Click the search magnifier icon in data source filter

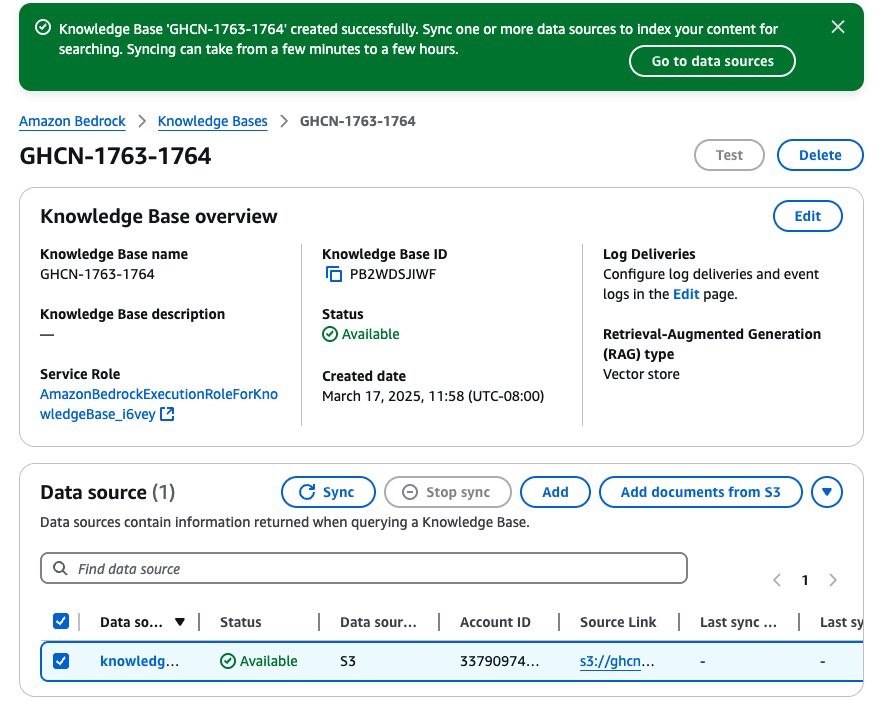[60, 568]
